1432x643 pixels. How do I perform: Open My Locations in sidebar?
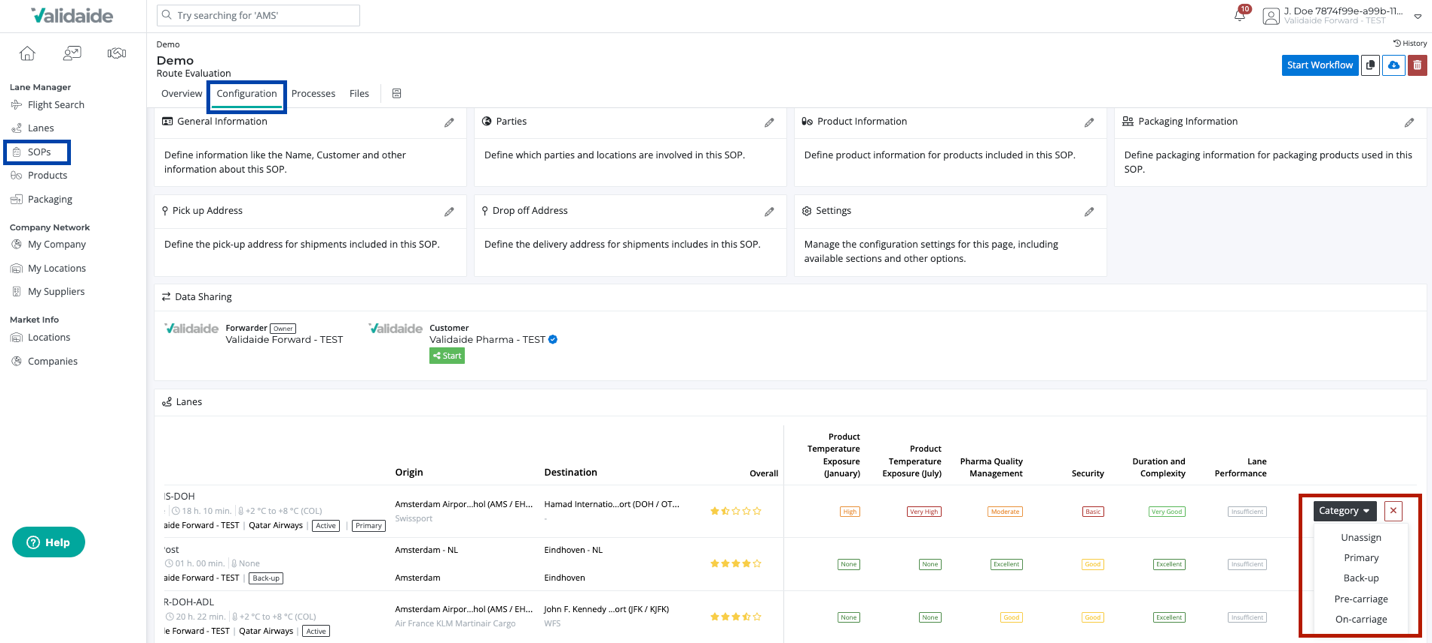click(57, 268)
